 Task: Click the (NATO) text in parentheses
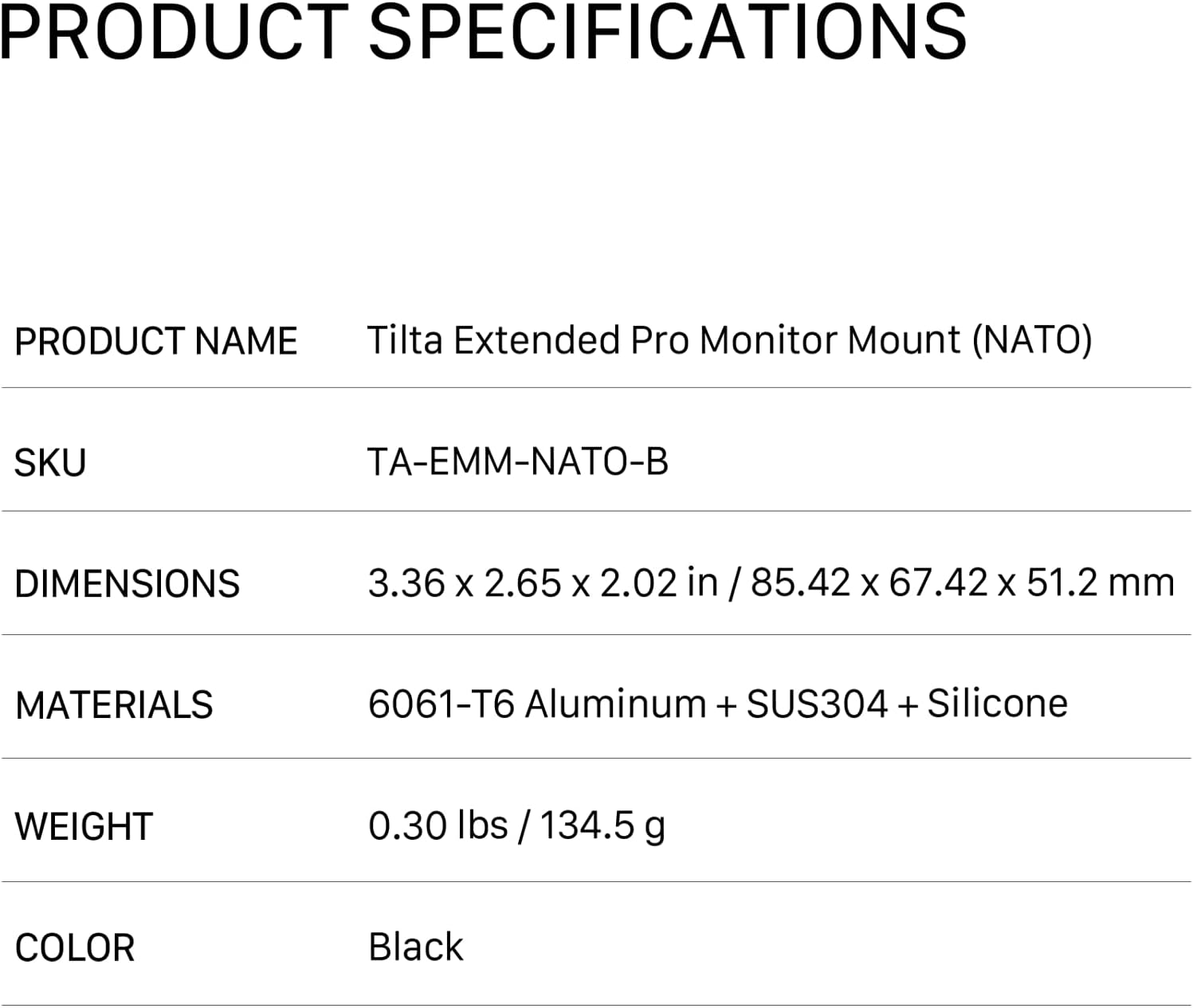(x=1032, y=340)
